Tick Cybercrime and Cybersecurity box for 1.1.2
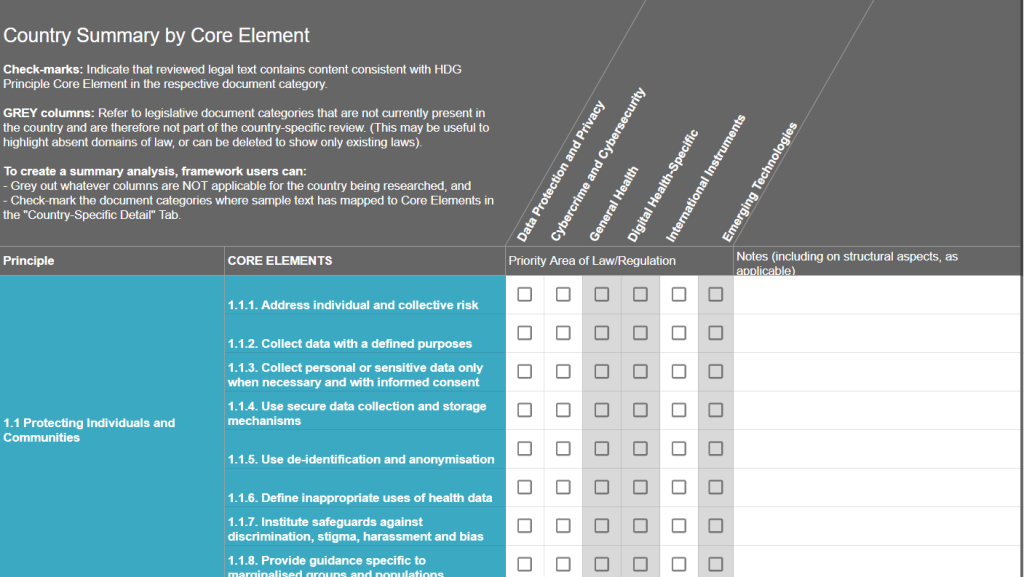 (x=563, y=333)
